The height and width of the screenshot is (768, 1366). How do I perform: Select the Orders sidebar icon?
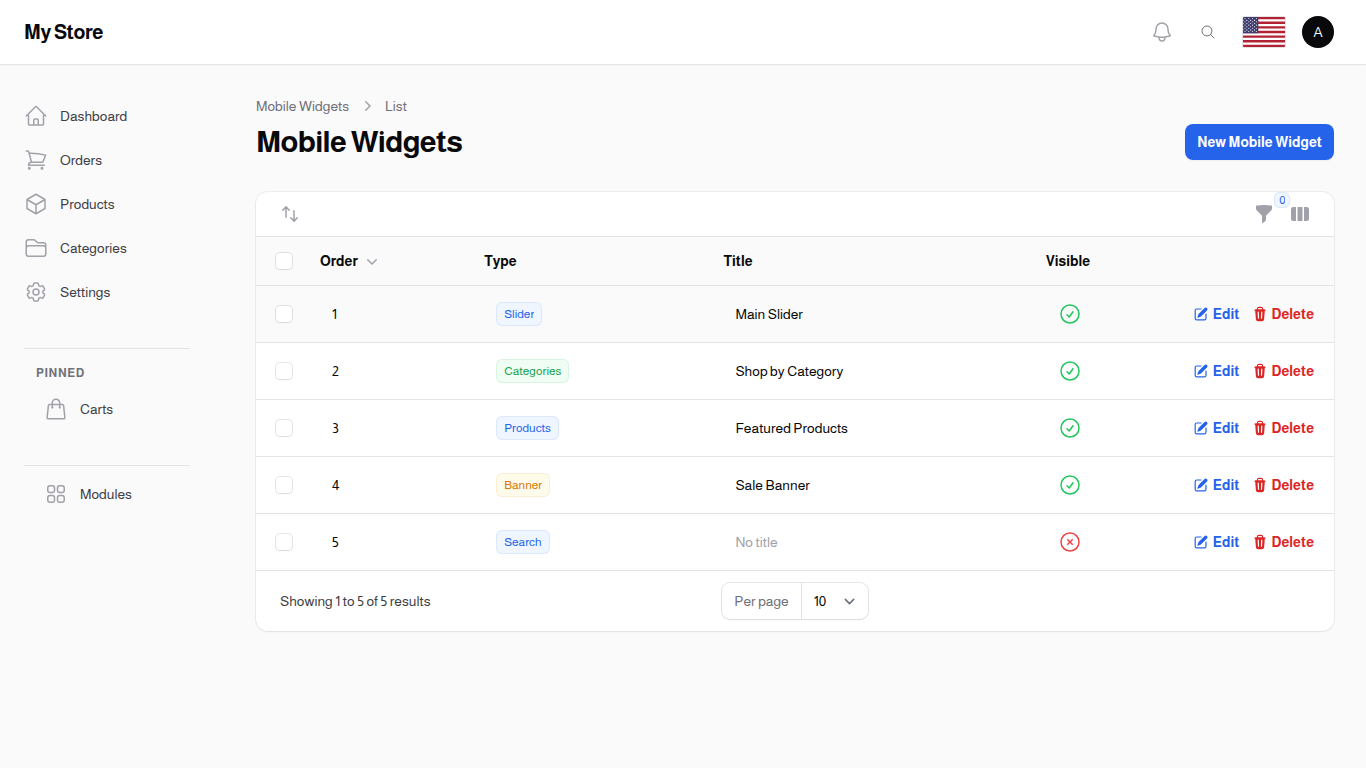pyautogui.click(x=36, y=160)
